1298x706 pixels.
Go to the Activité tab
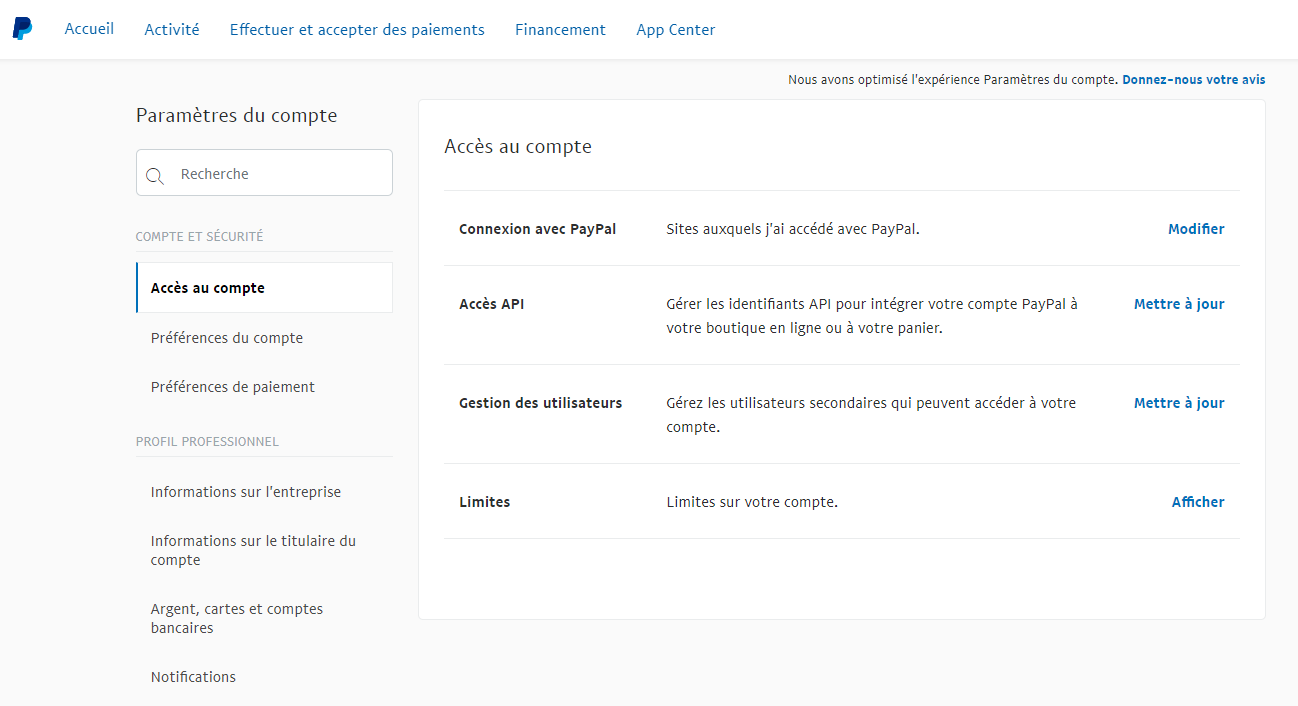coord(172,30)
